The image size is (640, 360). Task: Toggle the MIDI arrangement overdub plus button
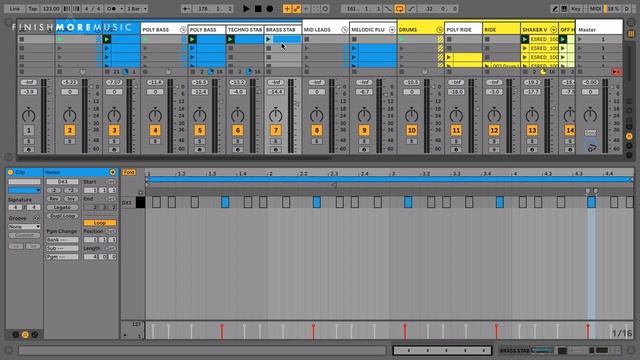click(x=287, y=9)
